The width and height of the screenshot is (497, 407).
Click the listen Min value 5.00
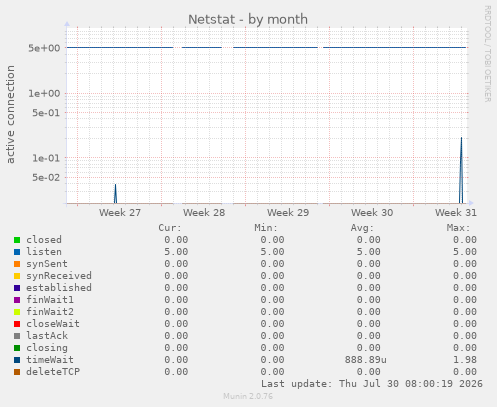coord(272,252)
